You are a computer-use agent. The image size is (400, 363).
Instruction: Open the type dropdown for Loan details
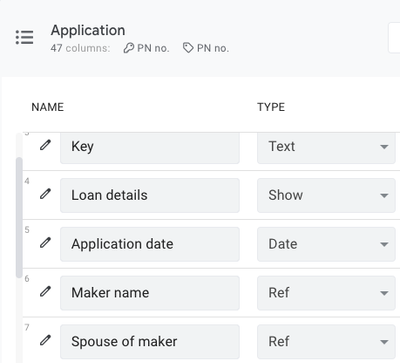326,195
